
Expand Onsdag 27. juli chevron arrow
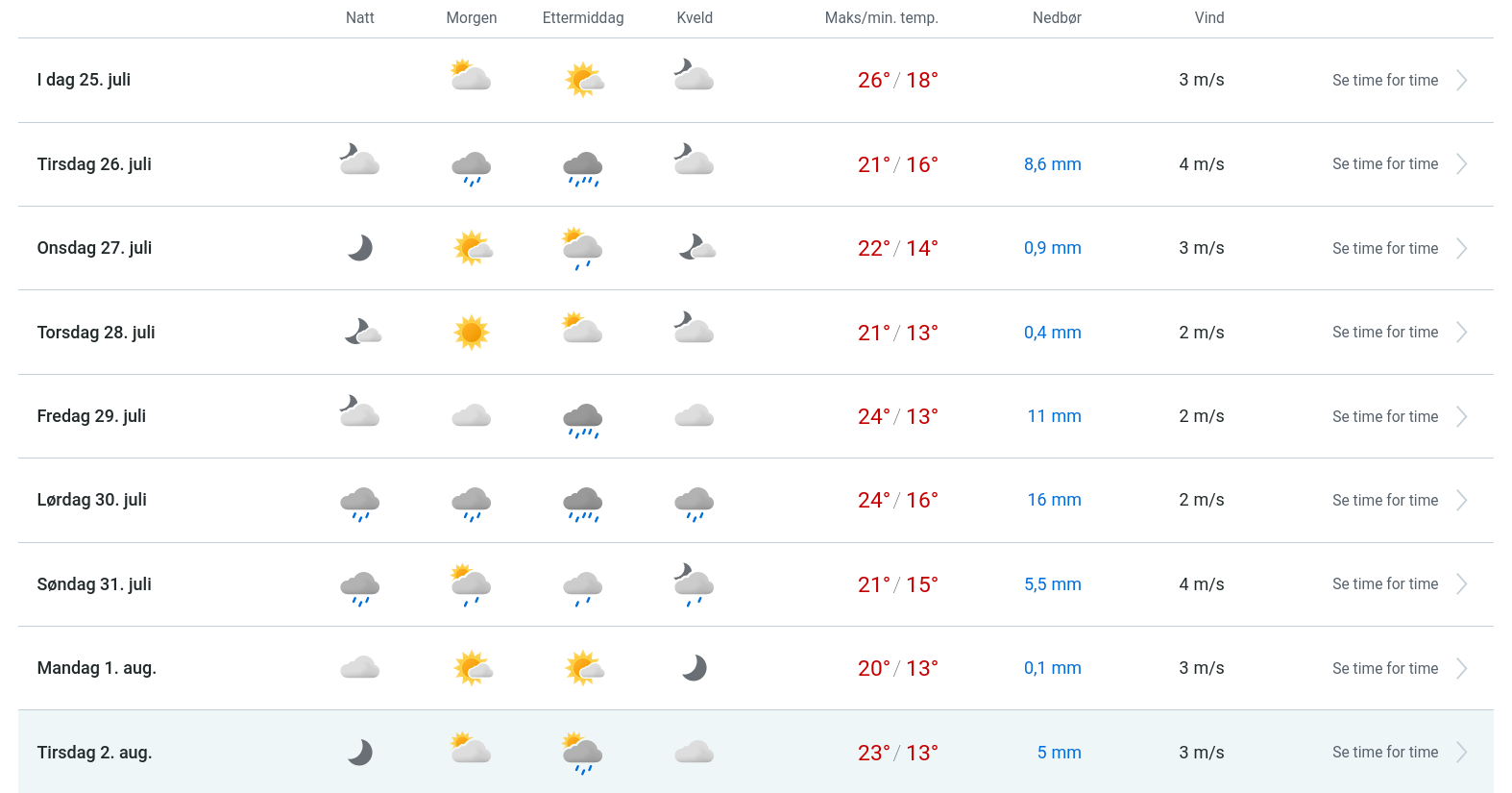click(1462, 248)
